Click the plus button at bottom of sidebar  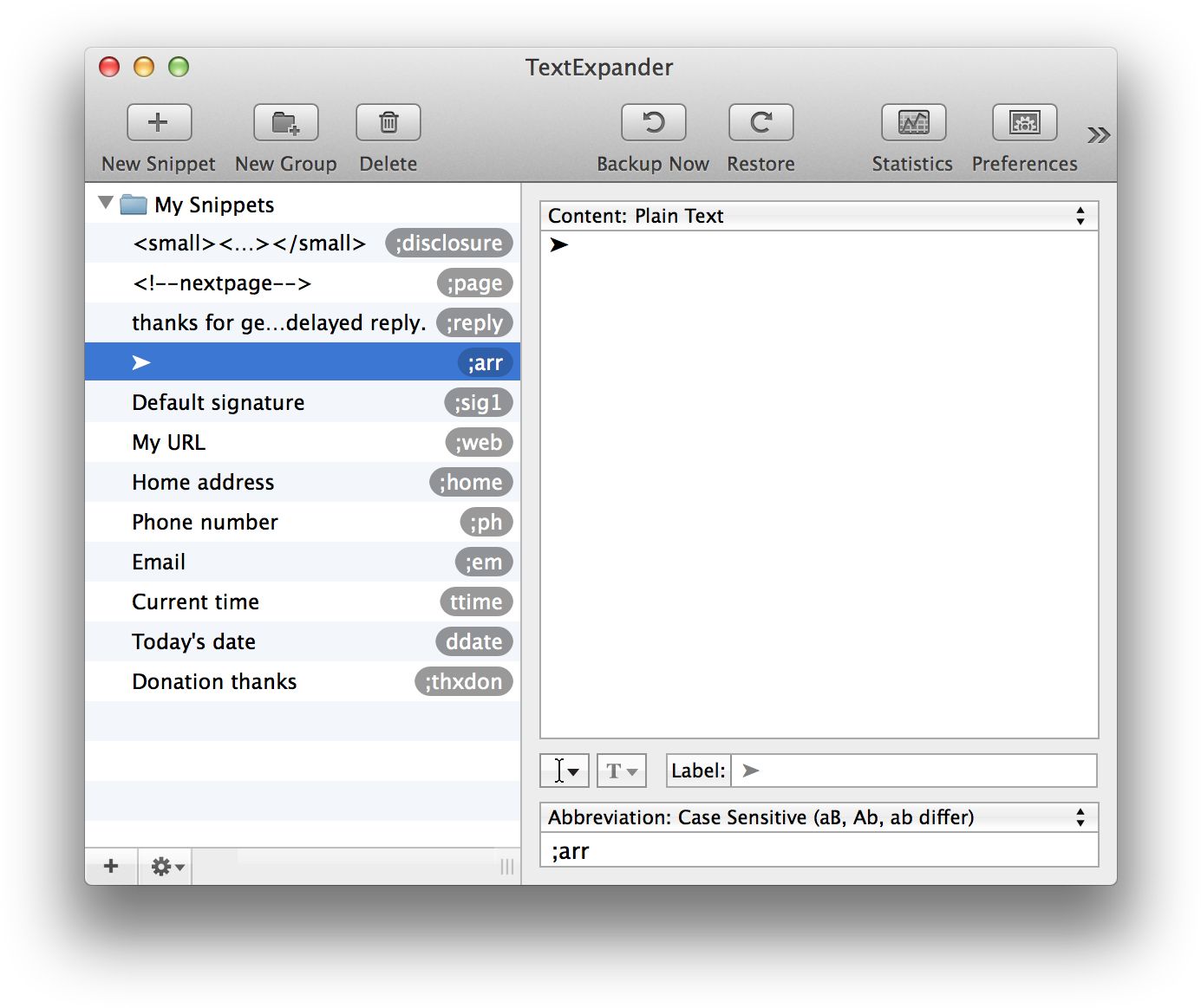(110, 866)
